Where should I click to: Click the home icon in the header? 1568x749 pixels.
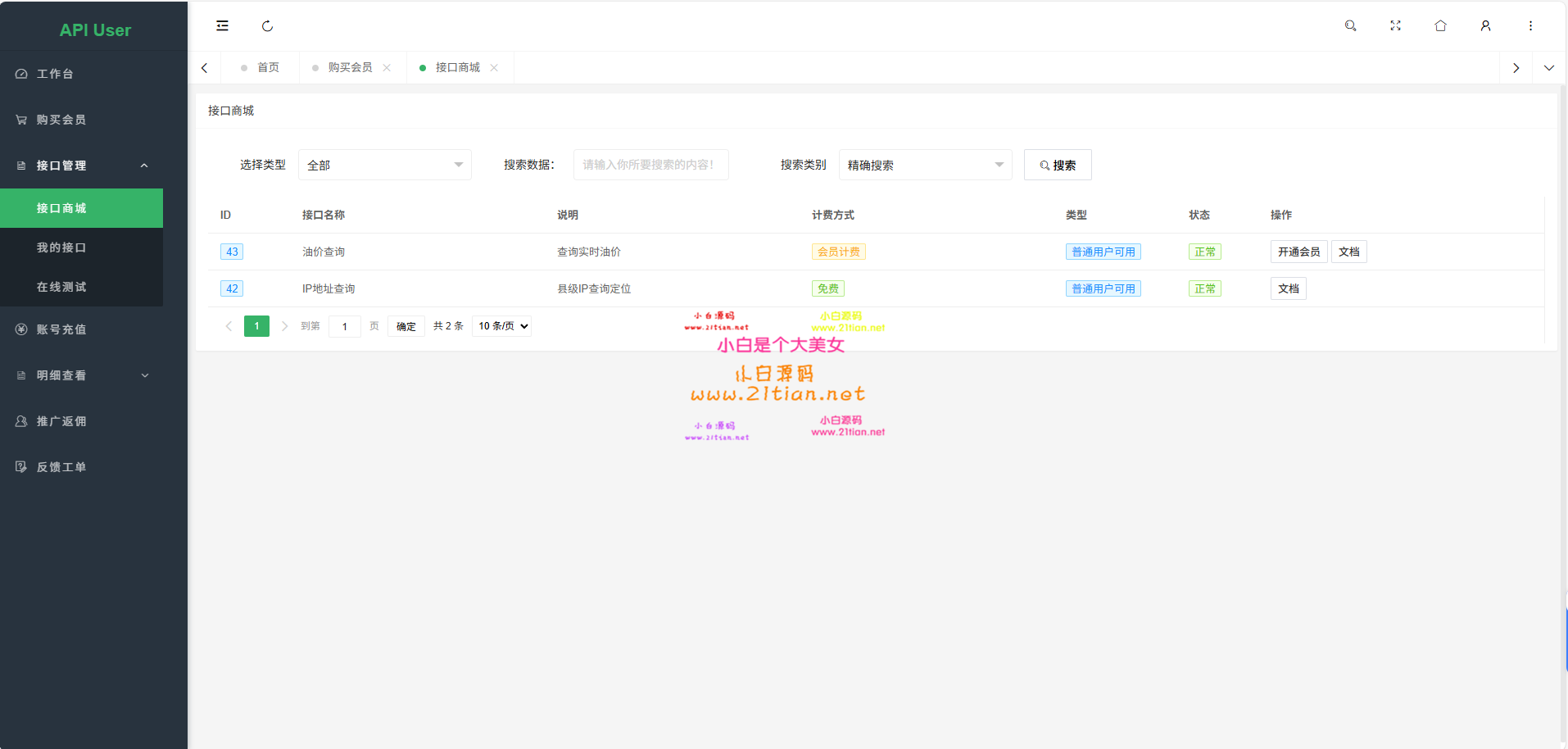pyautogui.click(x=1440, y=25)
